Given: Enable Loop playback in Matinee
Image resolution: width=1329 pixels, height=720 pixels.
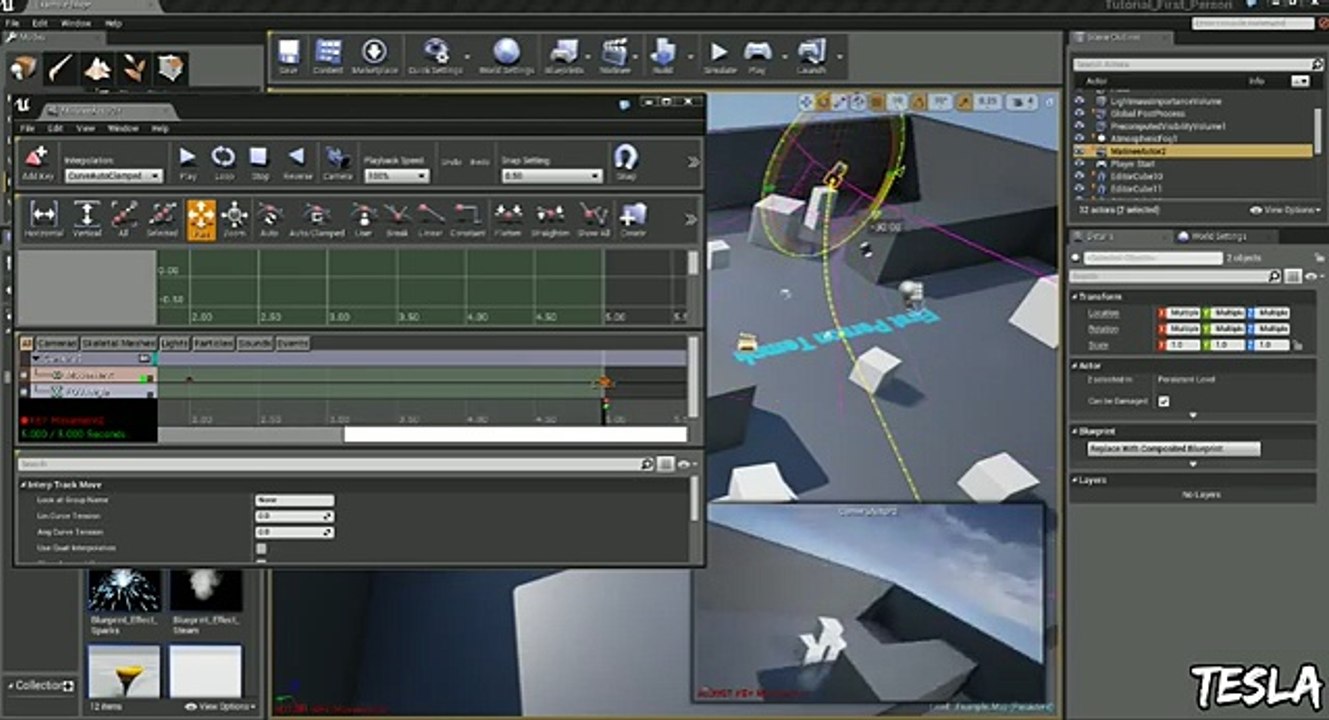Looking at the screenshot, I should click(223, 162).
